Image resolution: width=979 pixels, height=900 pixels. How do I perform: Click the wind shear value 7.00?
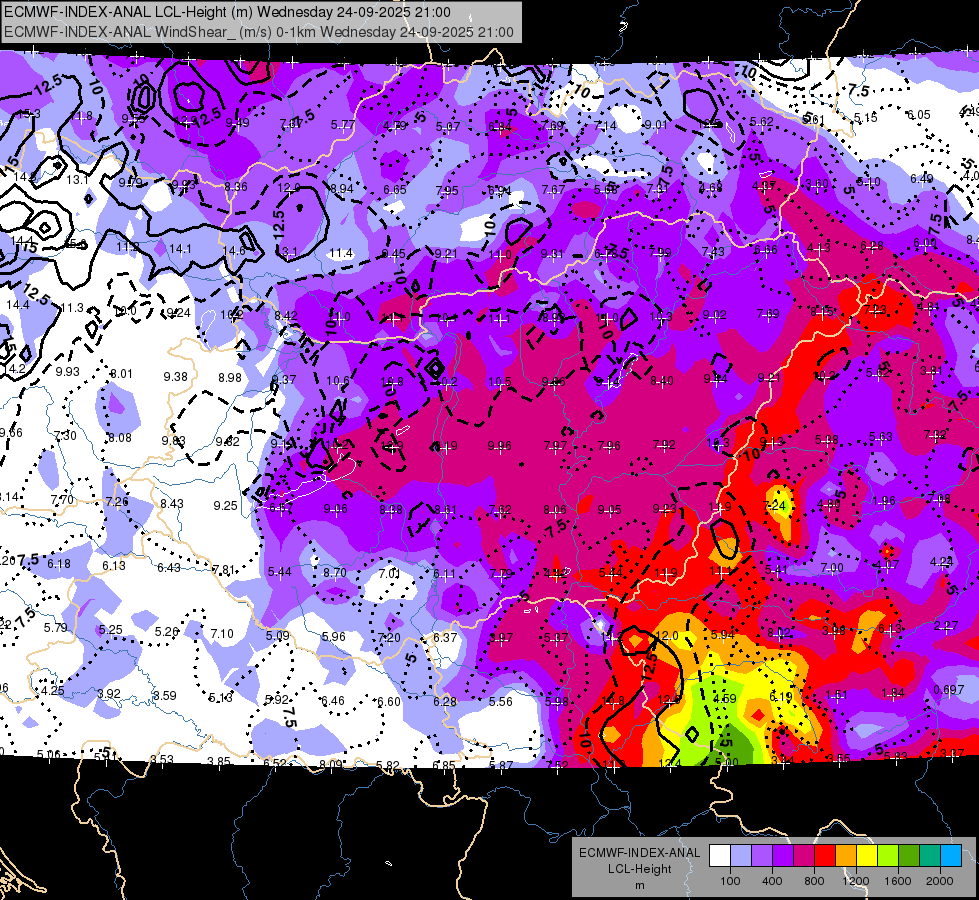coord(832,567)
